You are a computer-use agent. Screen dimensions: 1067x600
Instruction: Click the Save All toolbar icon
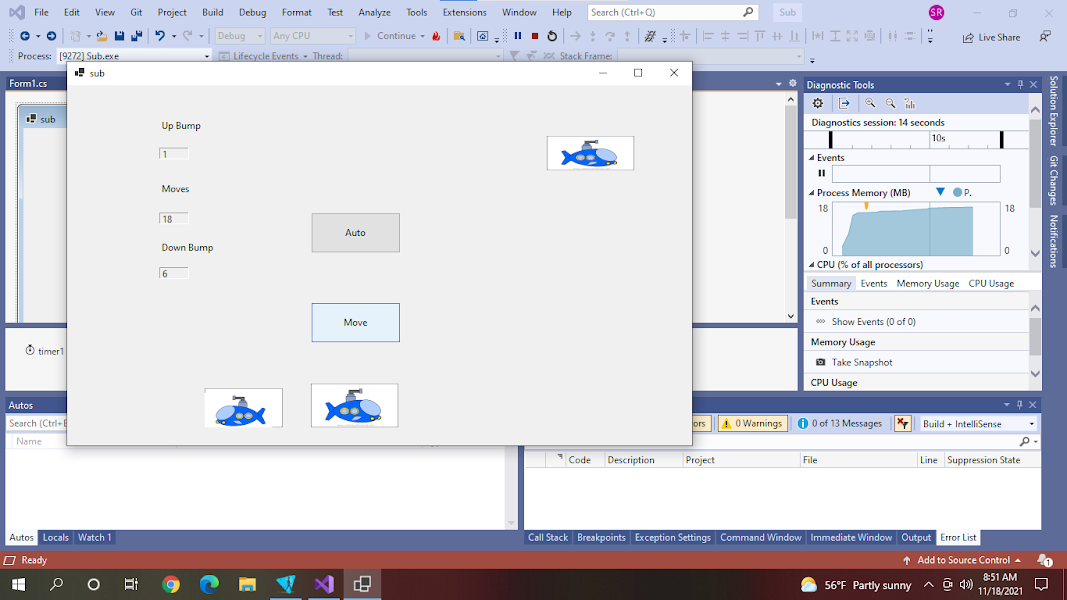(136, 36)
